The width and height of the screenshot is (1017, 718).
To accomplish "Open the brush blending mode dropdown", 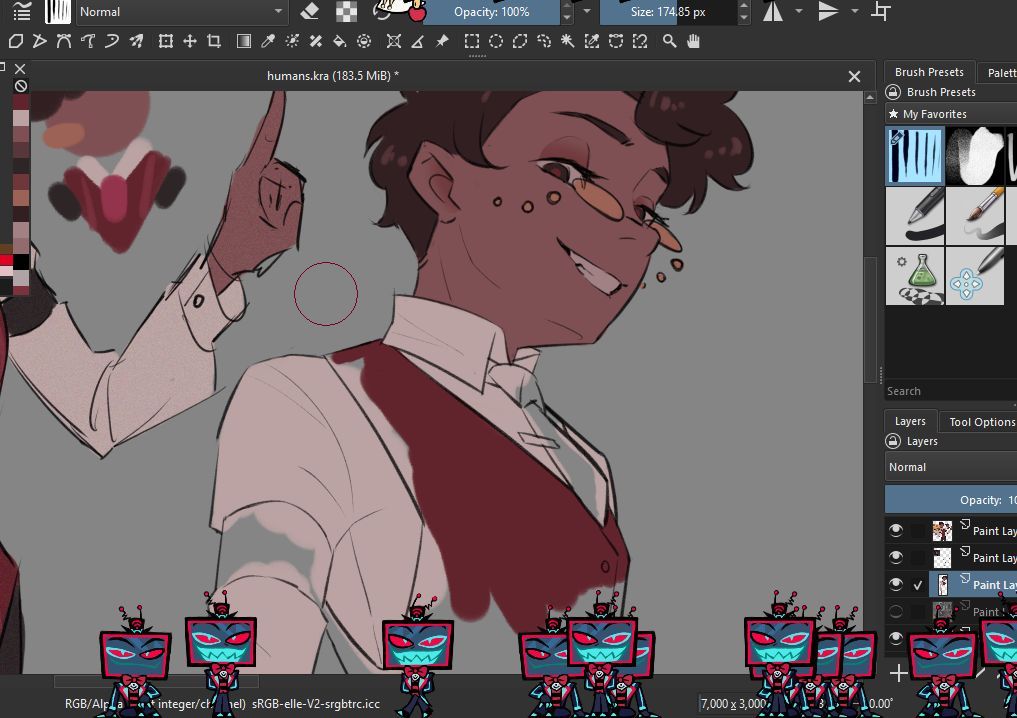I will (182, 12).
